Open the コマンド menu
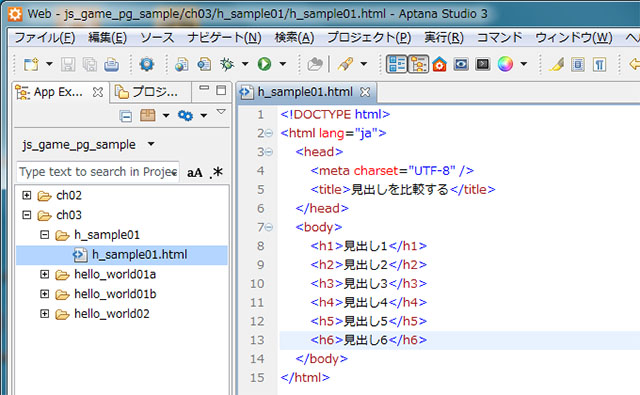This screenshot has width=640, height=395. tap(500, 38)
